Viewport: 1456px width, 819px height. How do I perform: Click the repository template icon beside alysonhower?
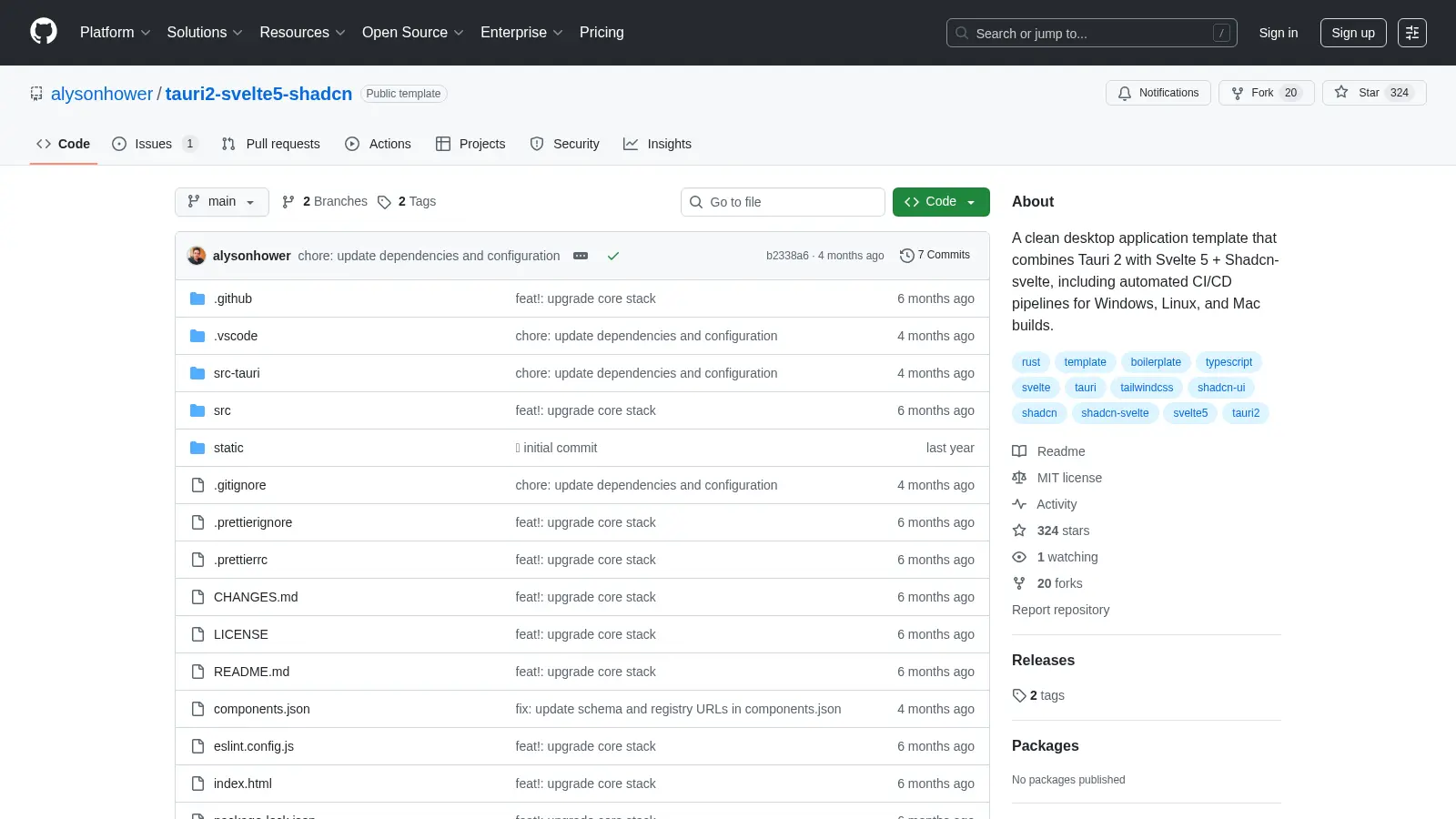36,94
